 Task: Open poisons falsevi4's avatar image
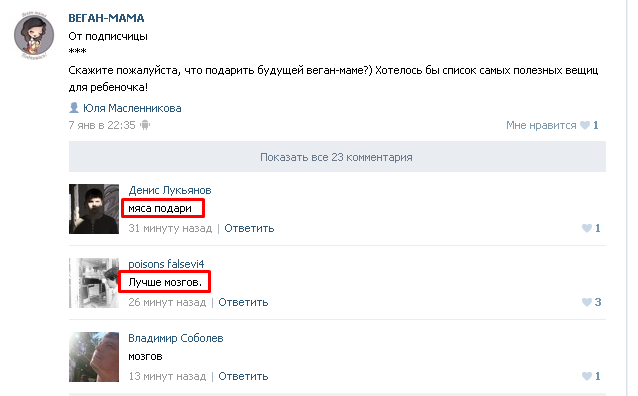click(x=94, y=283)
